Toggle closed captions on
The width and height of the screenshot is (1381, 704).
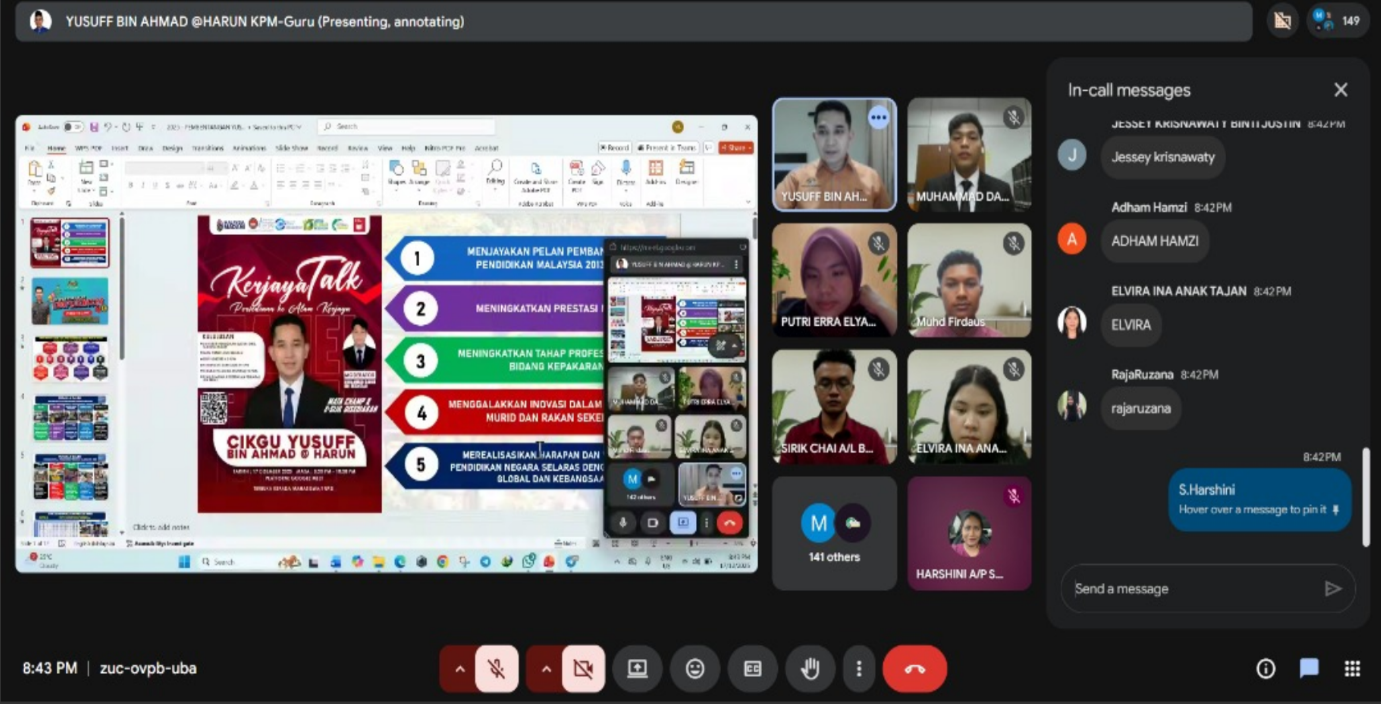tap(752, 669)
